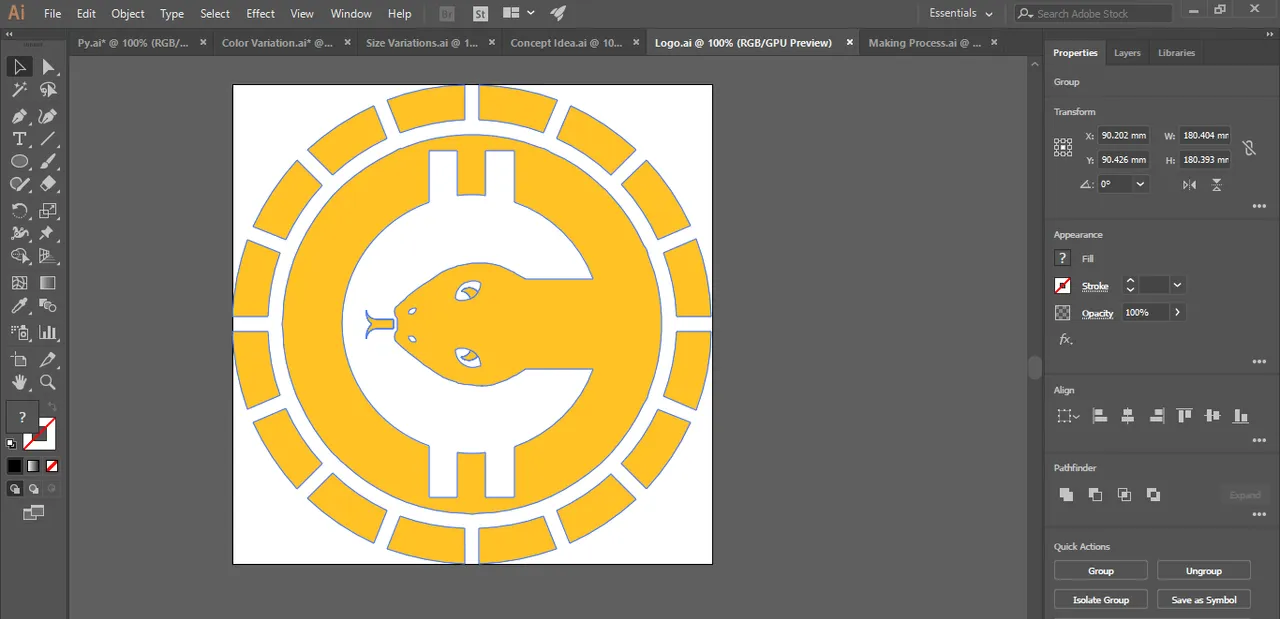The image size is (1280, 619).
Task: Set color mode to Gradient in toolbar
Action: [33, 466]
